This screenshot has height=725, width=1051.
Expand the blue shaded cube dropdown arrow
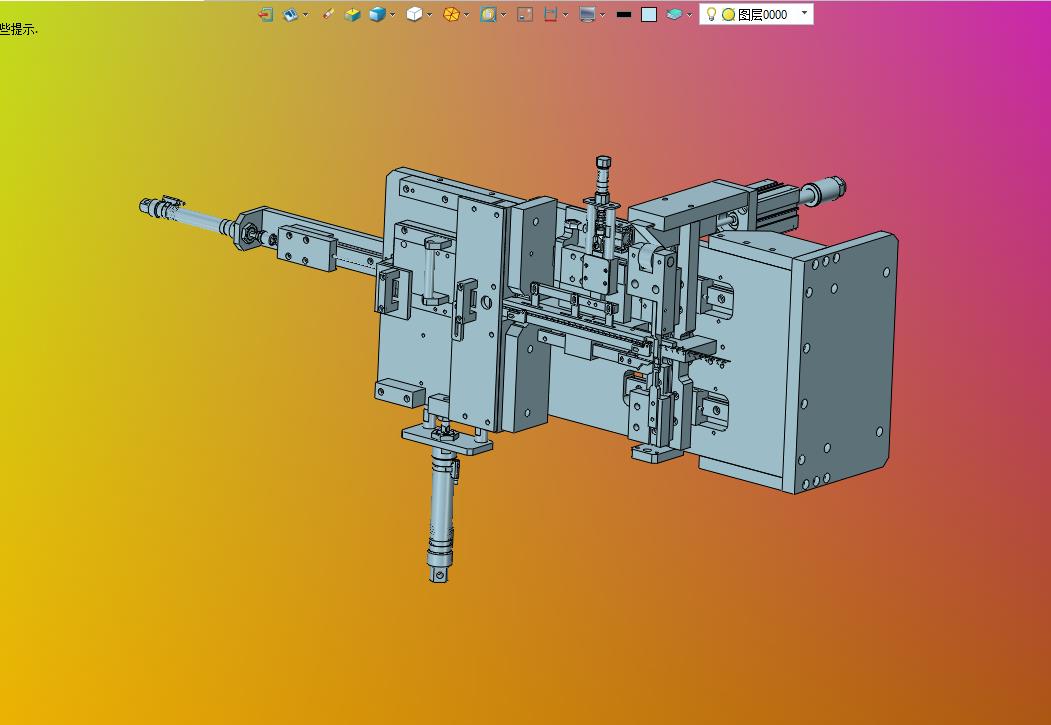pos(393,14)
